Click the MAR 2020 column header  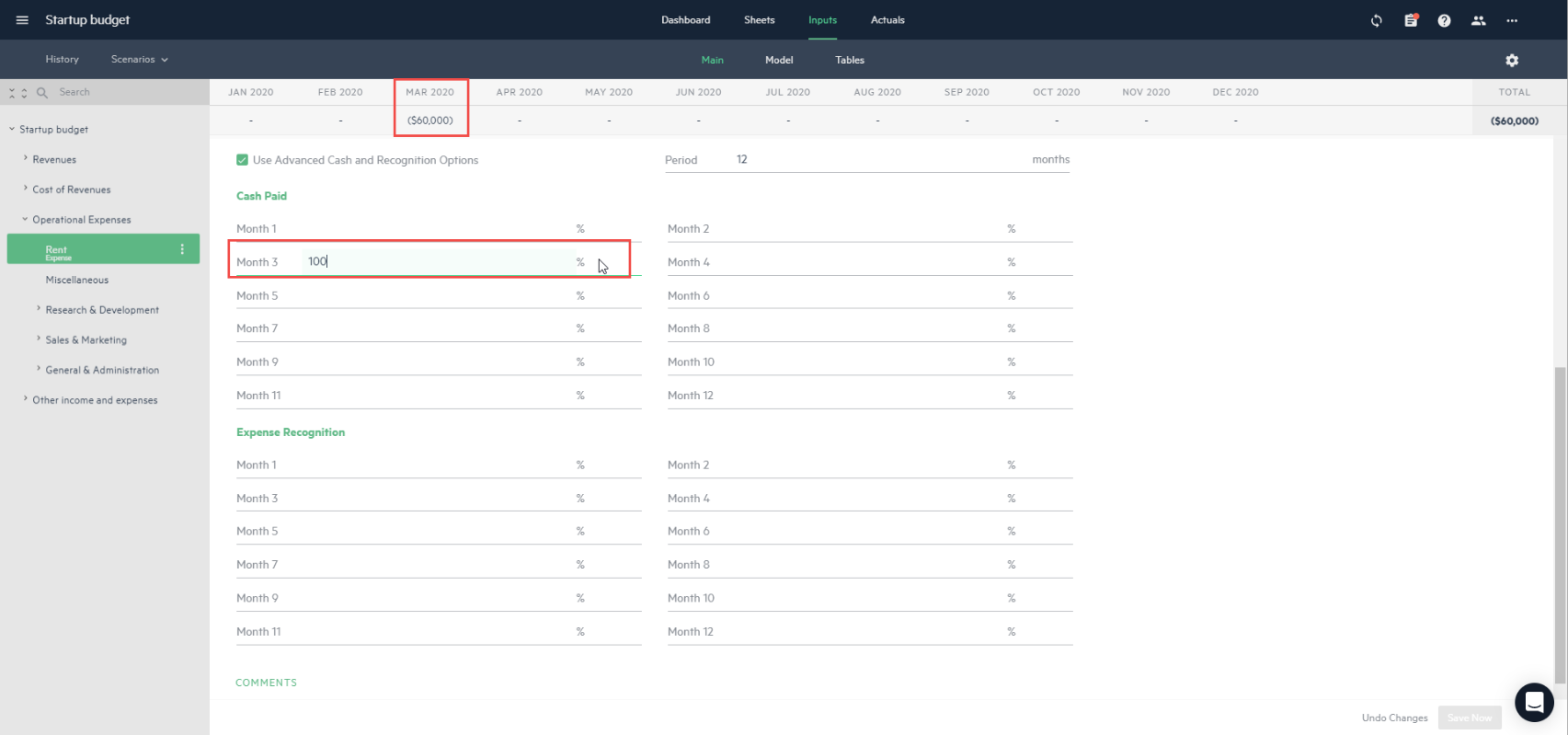[430, 92]
